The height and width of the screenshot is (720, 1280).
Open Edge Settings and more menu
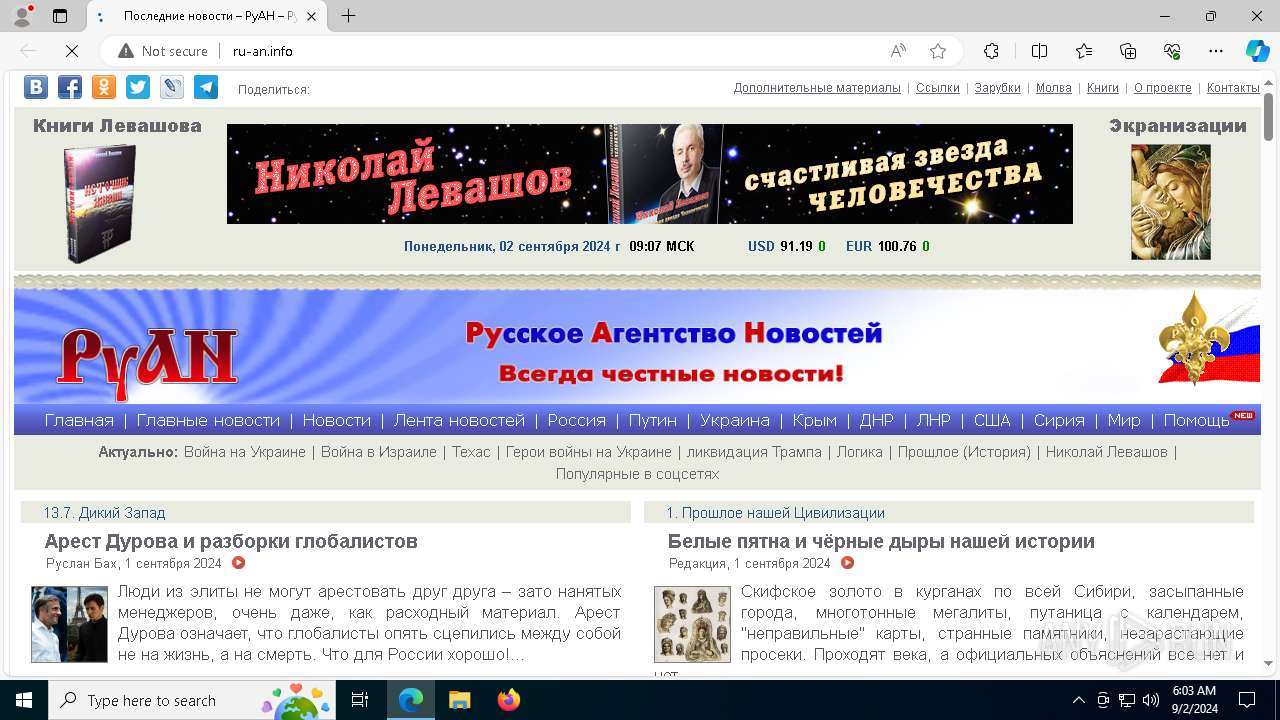click(1216, 51)
